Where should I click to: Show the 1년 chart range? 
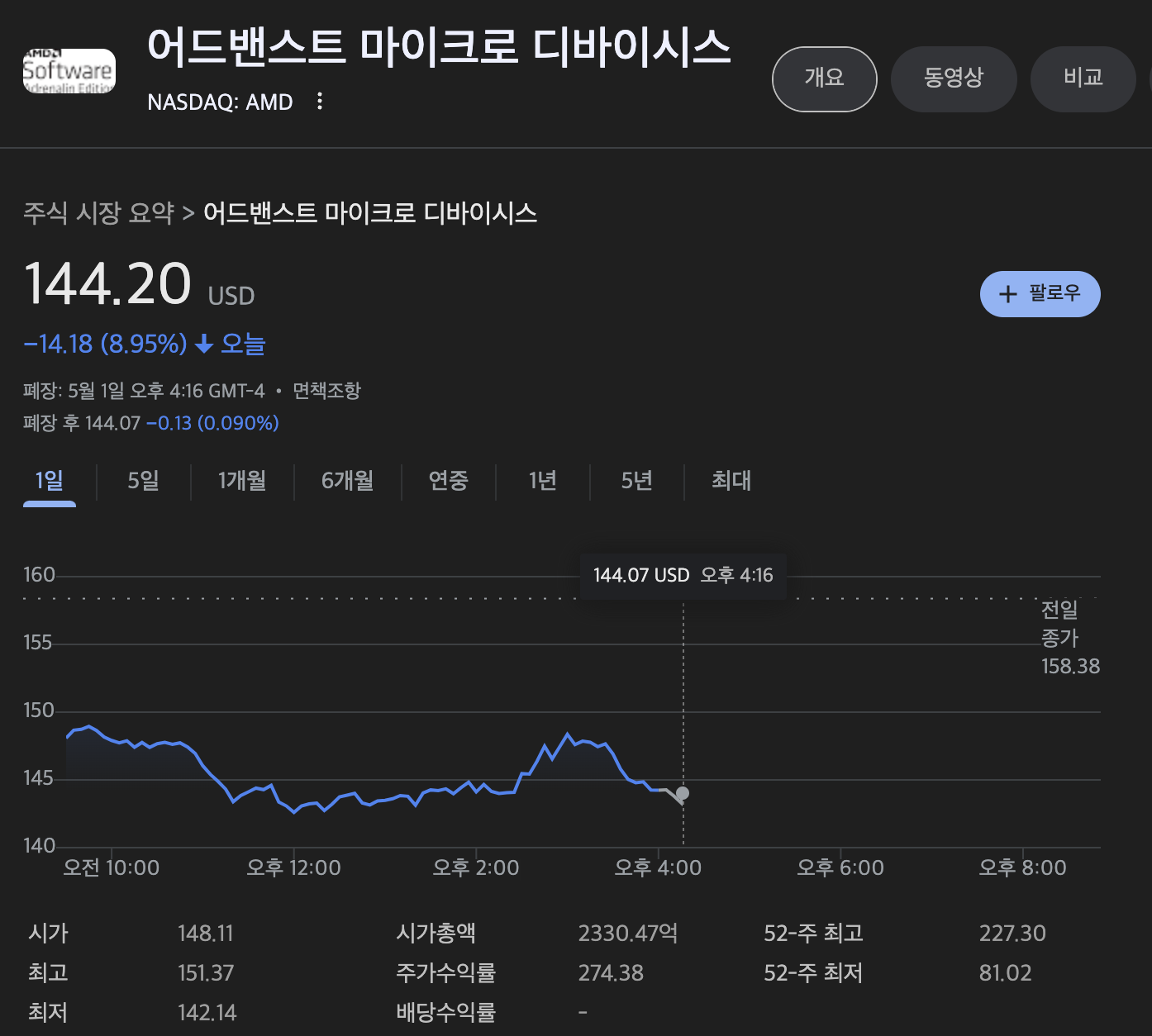pyautogui.click(x=543, y=481)
